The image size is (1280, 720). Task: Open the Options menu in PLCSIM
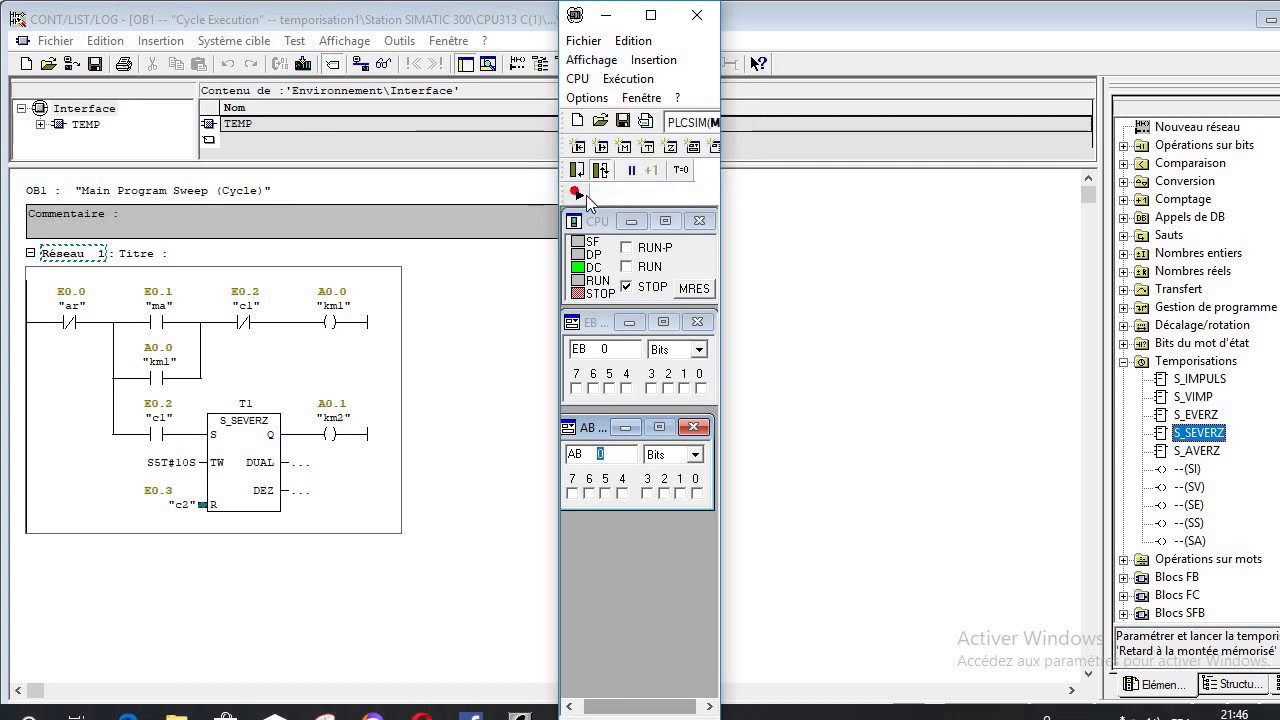click(x=587, y=98)
